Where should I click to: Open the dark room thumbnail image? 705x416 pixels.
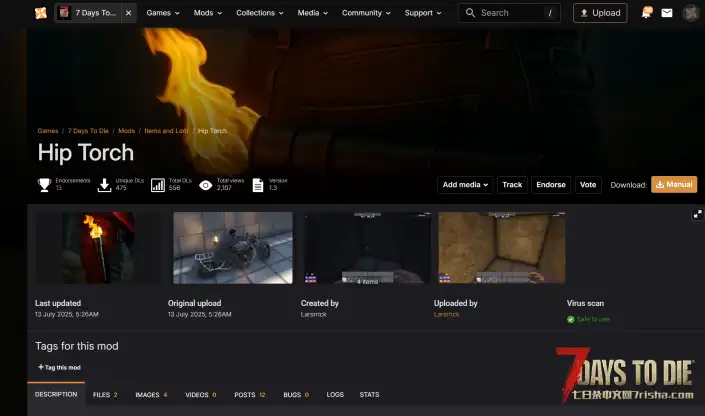(367, 248)
